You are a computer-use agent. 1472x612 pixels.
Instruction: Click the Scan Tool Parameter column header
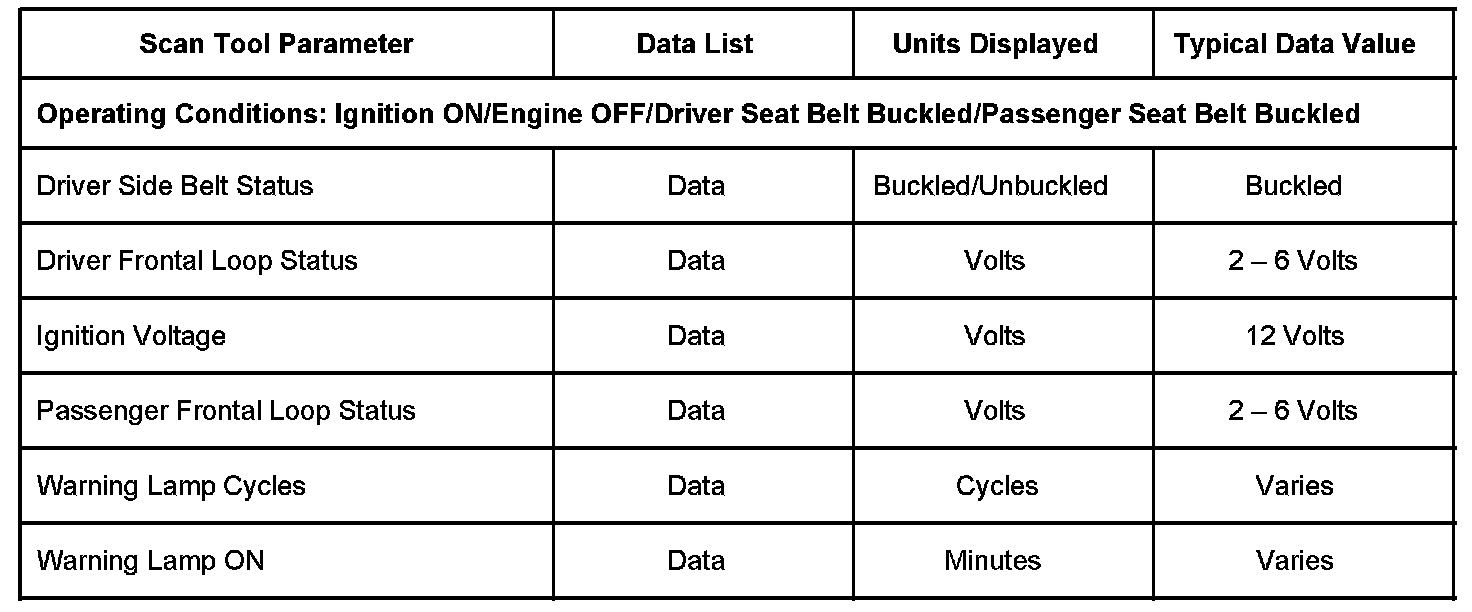click(276, 44)
